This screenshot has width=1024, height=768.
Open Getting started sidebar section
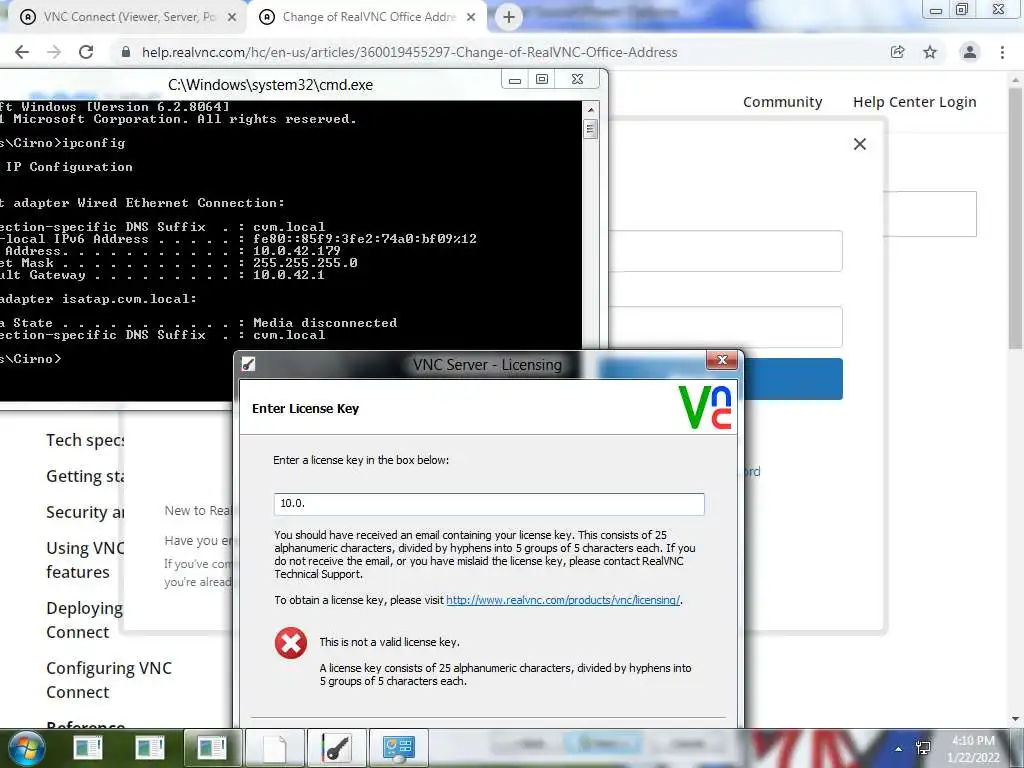(85, 476)
